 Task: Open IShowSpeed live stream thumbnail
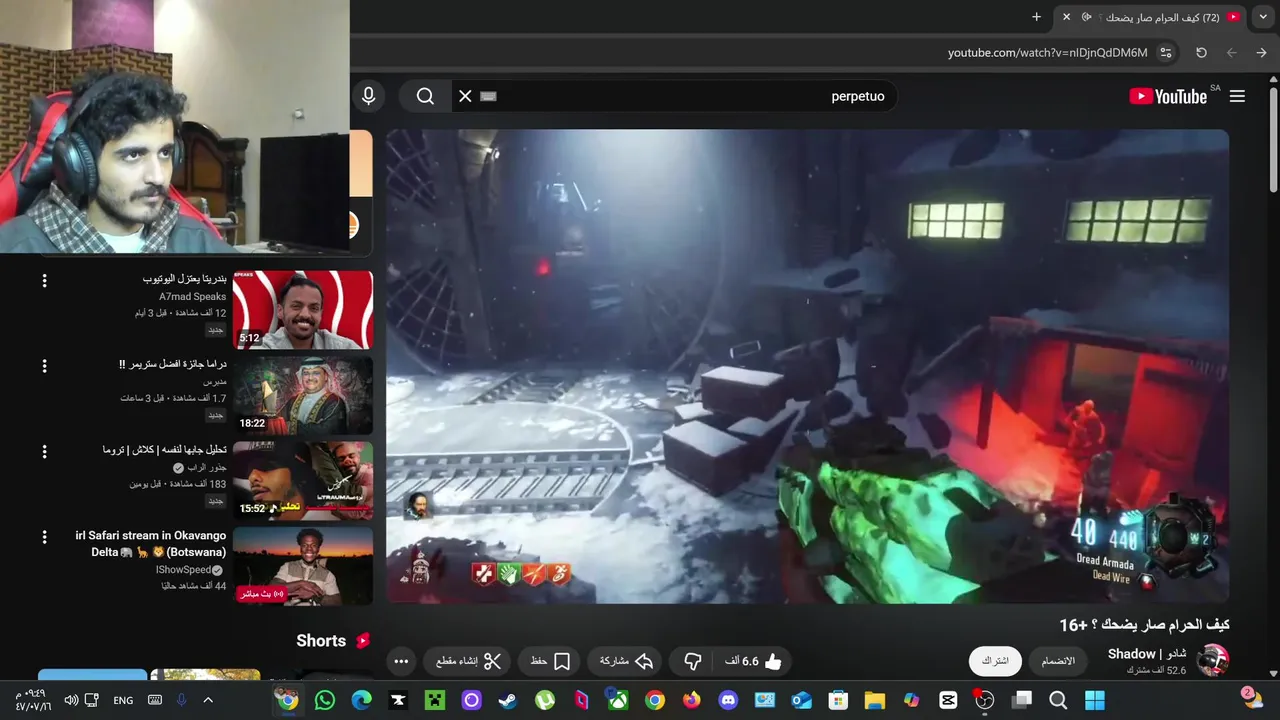tap(303, 566)
